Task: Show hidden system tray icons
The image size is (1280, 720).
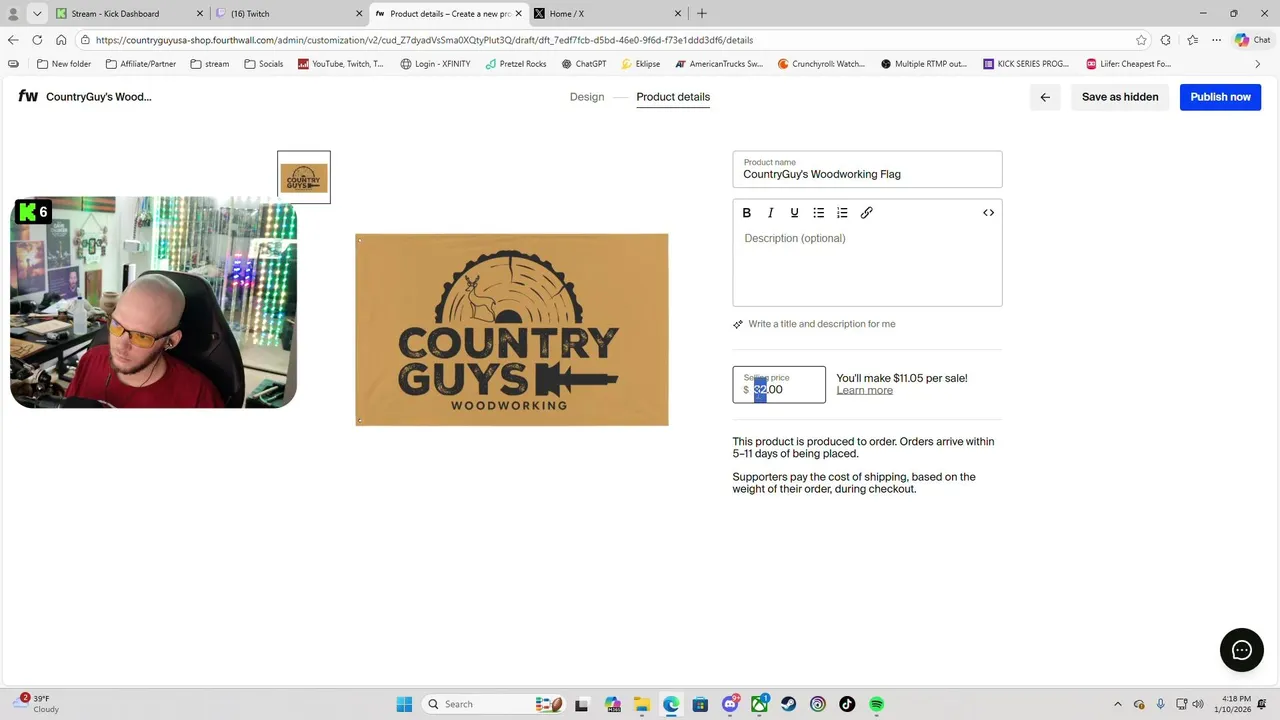Action: [x=1118, y=704]
